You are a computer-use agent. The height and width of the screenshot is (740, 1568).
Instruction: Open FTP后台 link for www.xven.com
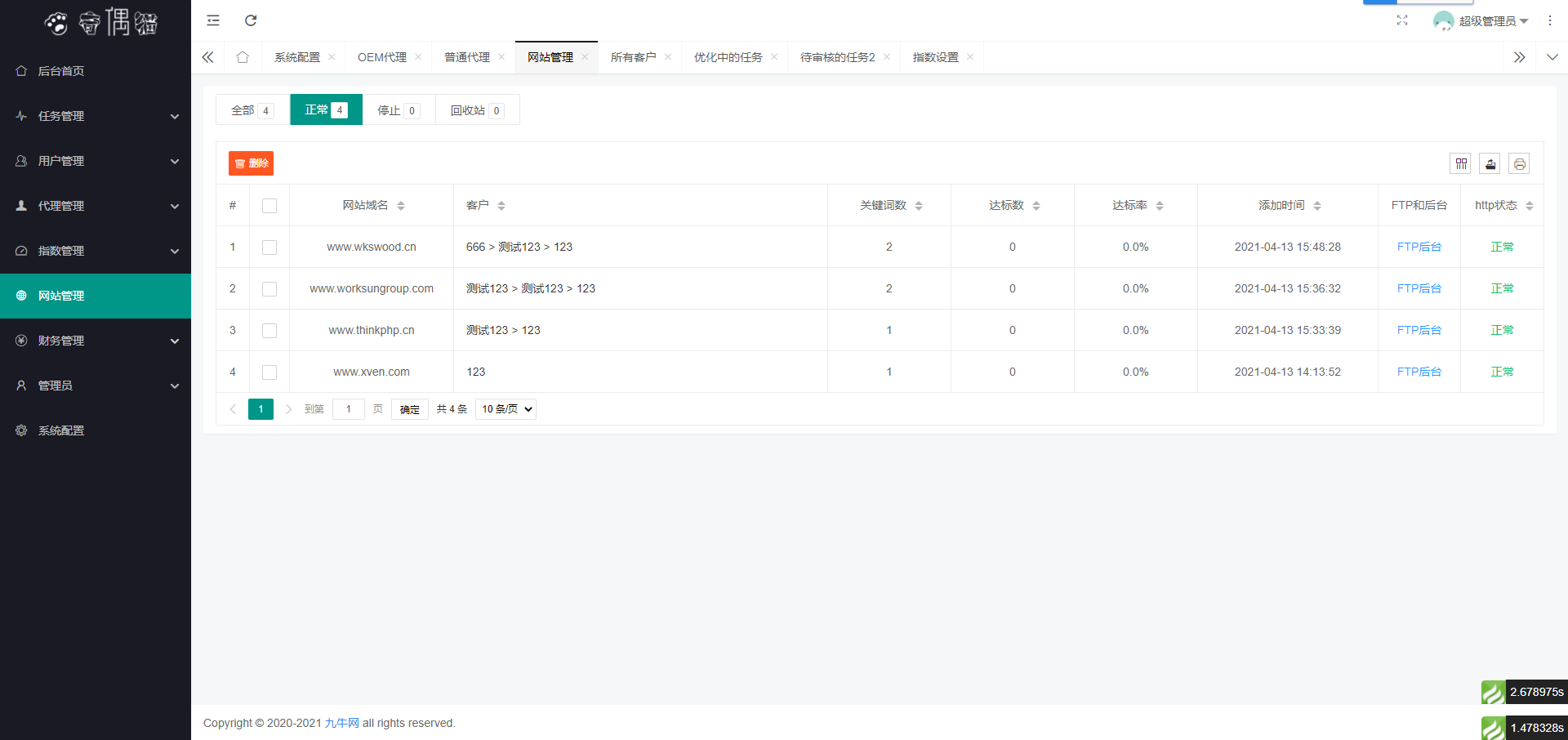pos(1419,372)
